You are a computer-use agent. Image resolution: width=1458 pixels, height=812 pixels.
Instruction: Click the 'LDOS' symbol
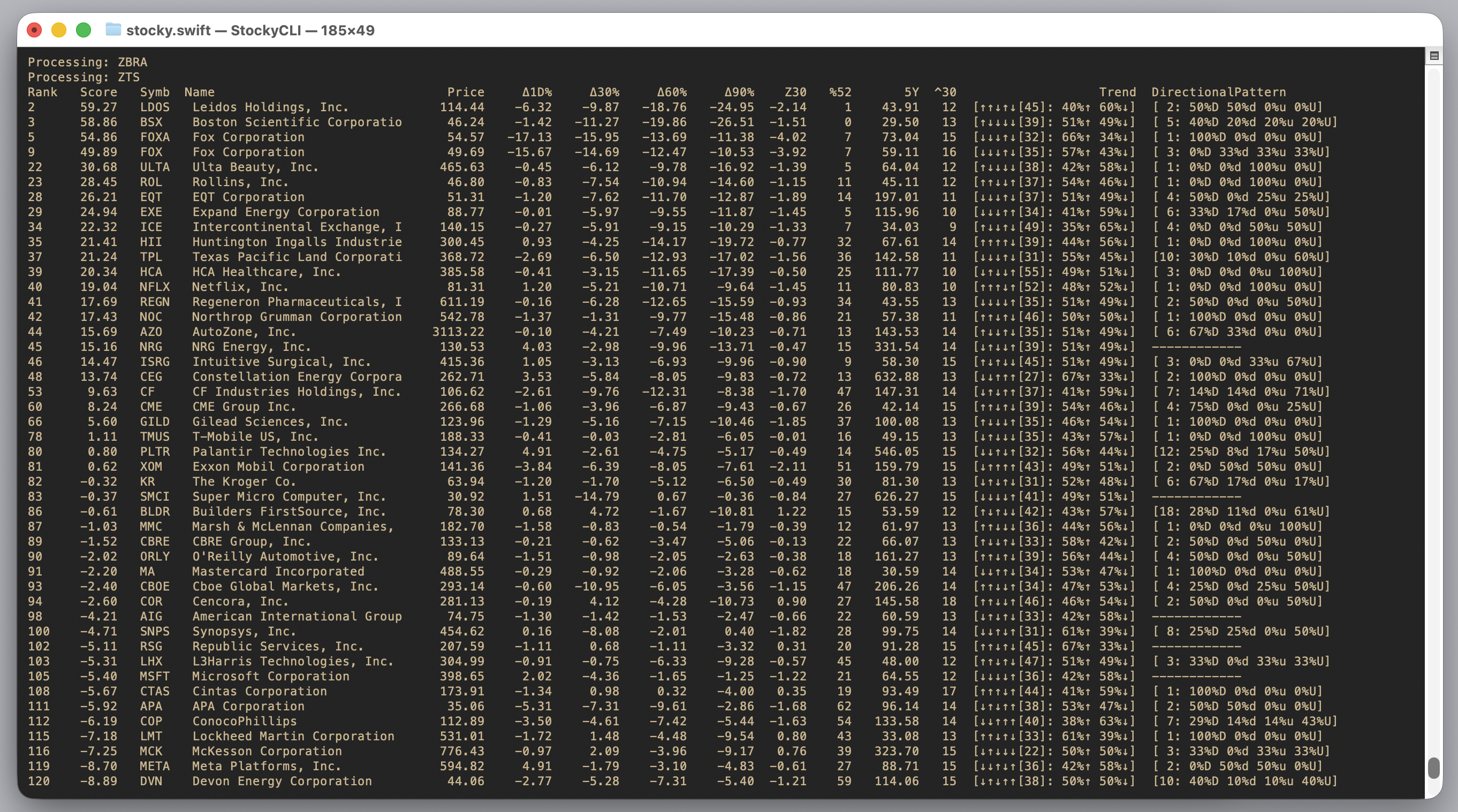coord(155,107)
